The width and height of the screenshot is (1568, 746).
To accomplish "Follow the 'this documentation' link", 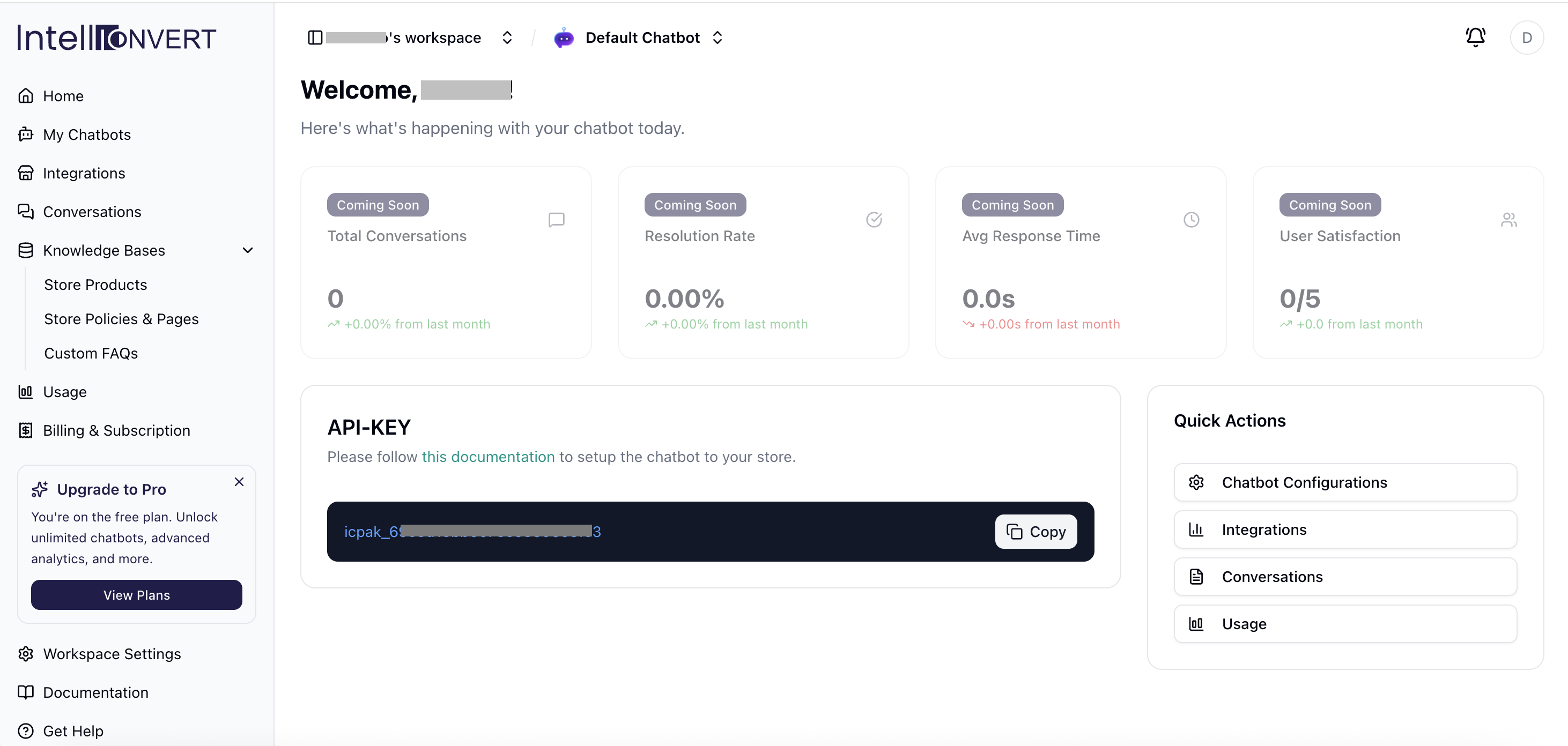I will point(488,457).
